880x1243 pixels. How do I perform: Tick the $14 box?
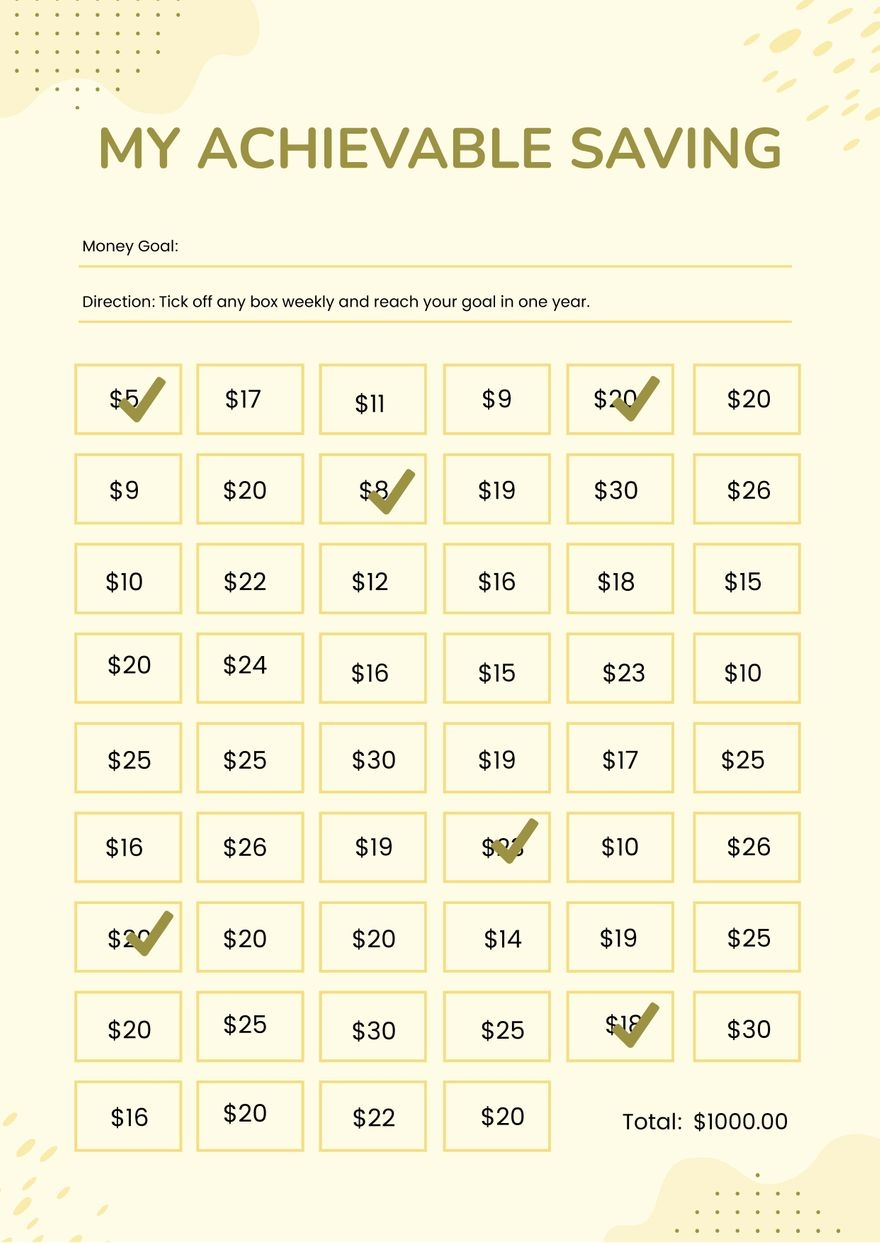click(x=496, y=937)
